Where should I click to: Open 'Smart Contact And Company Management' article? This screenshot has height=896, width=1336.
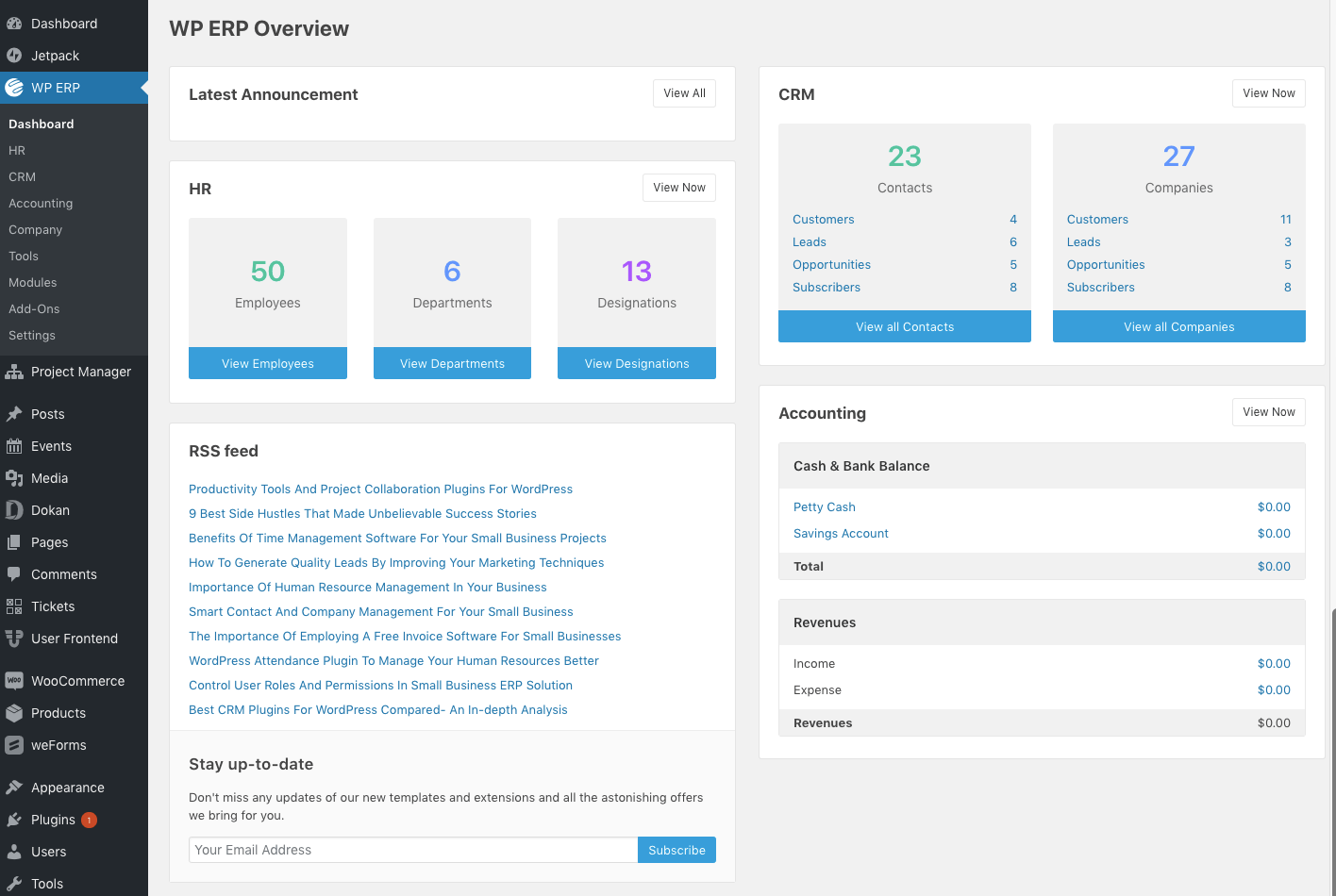point(381,612)
